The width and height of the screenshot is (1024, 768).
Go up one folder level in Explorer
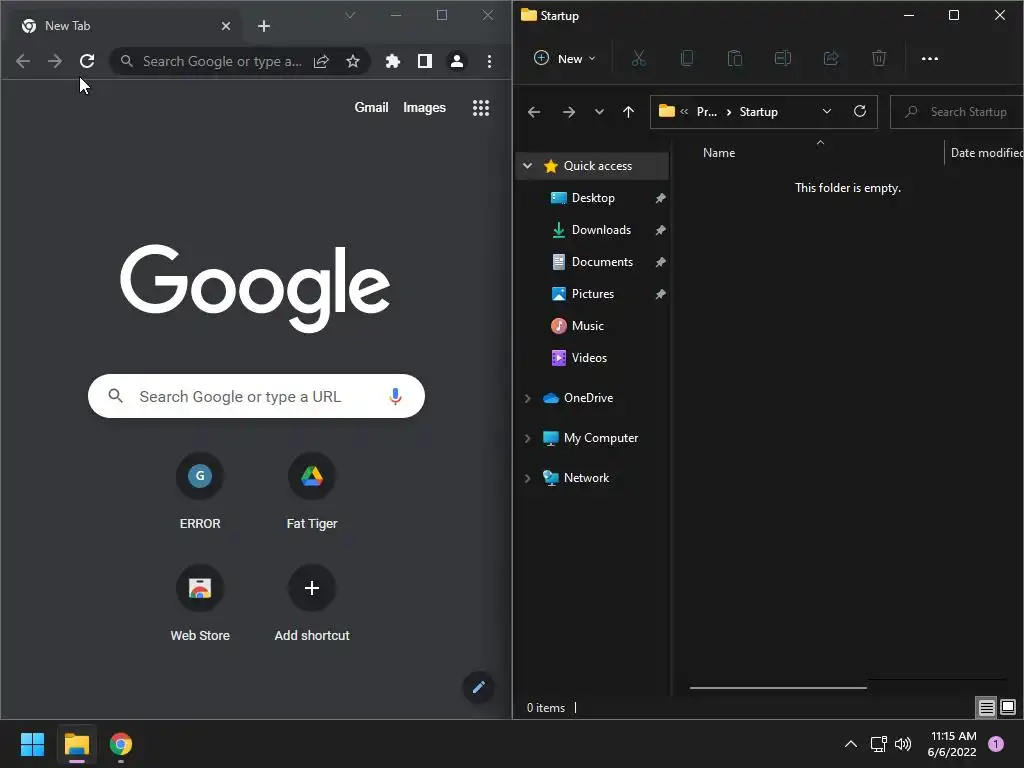coord(628,112)
